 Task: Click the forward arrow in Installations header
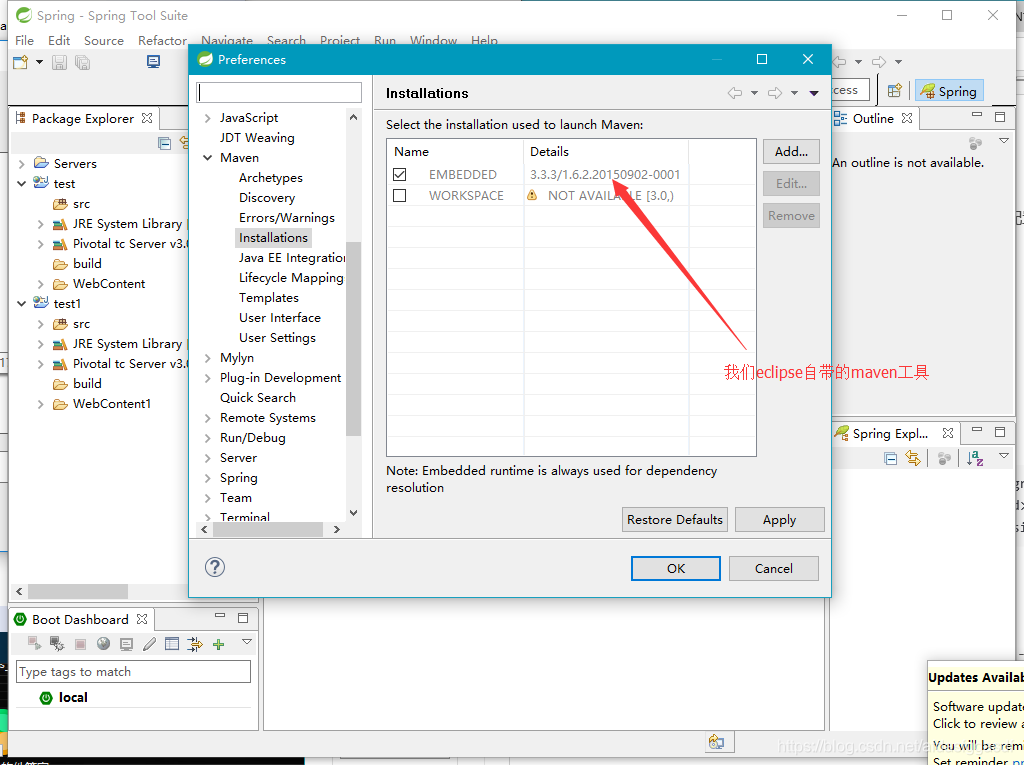775,93
